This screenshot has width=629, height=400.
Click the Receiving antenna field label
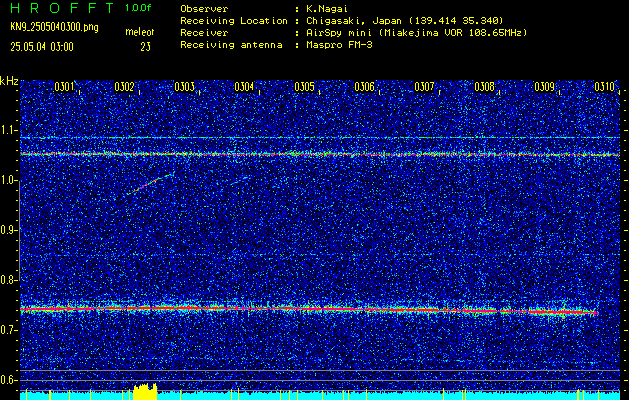click(231, 45)
